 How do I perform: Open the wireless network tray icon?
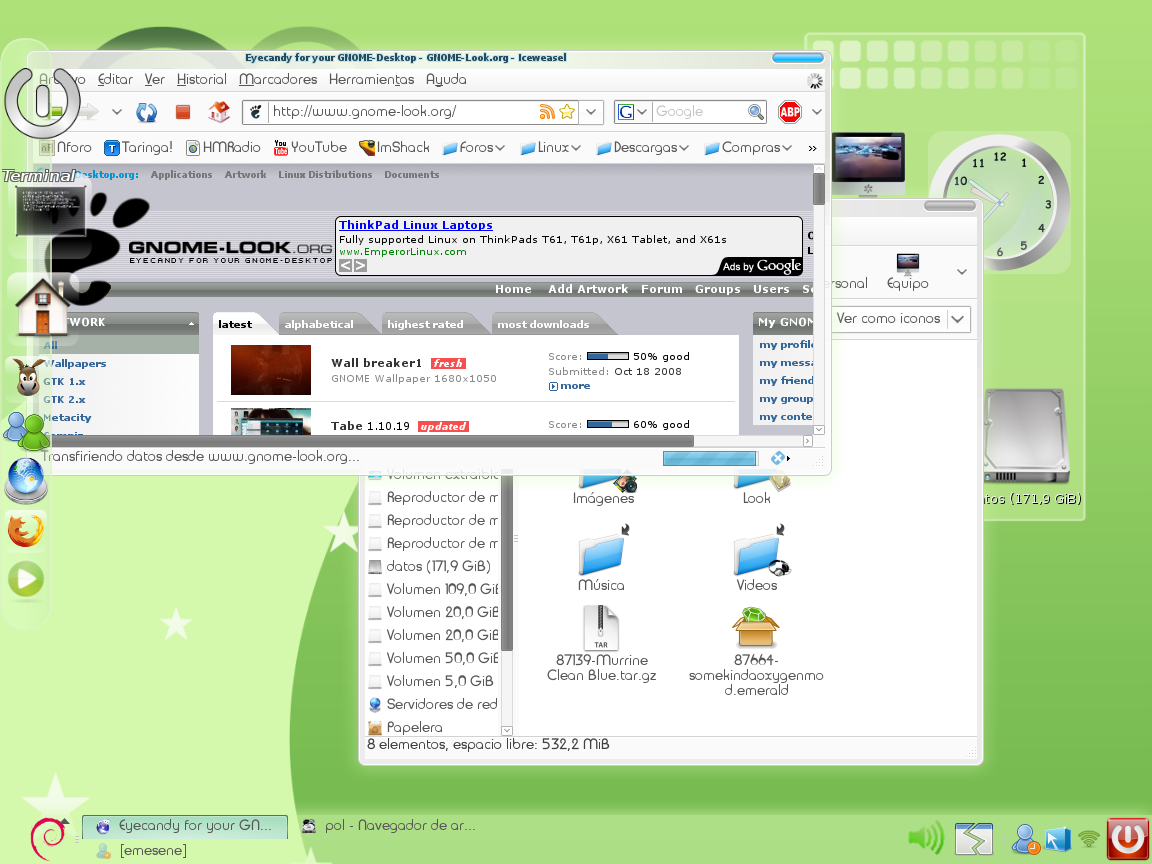tap(1090, 839)
